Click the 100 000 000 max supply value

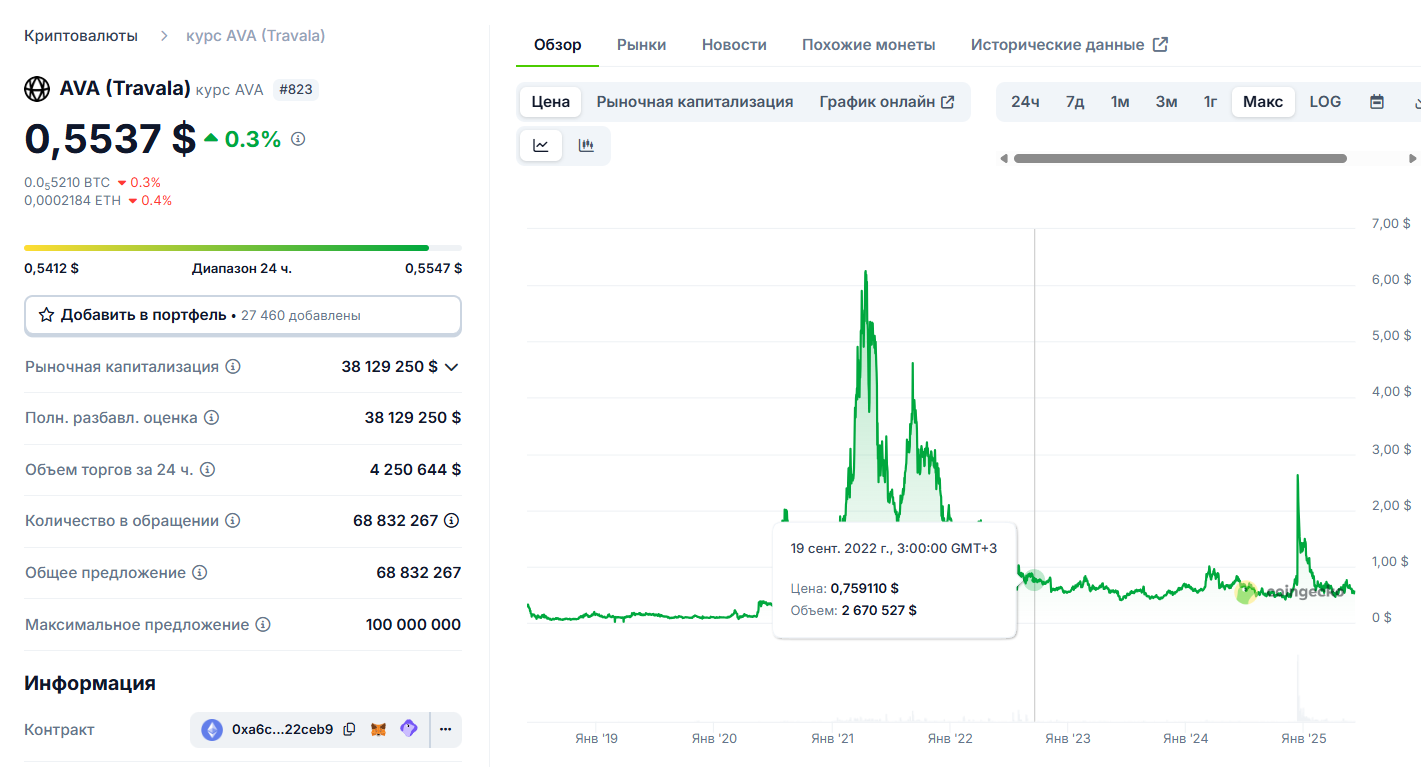tap(414, 625)
